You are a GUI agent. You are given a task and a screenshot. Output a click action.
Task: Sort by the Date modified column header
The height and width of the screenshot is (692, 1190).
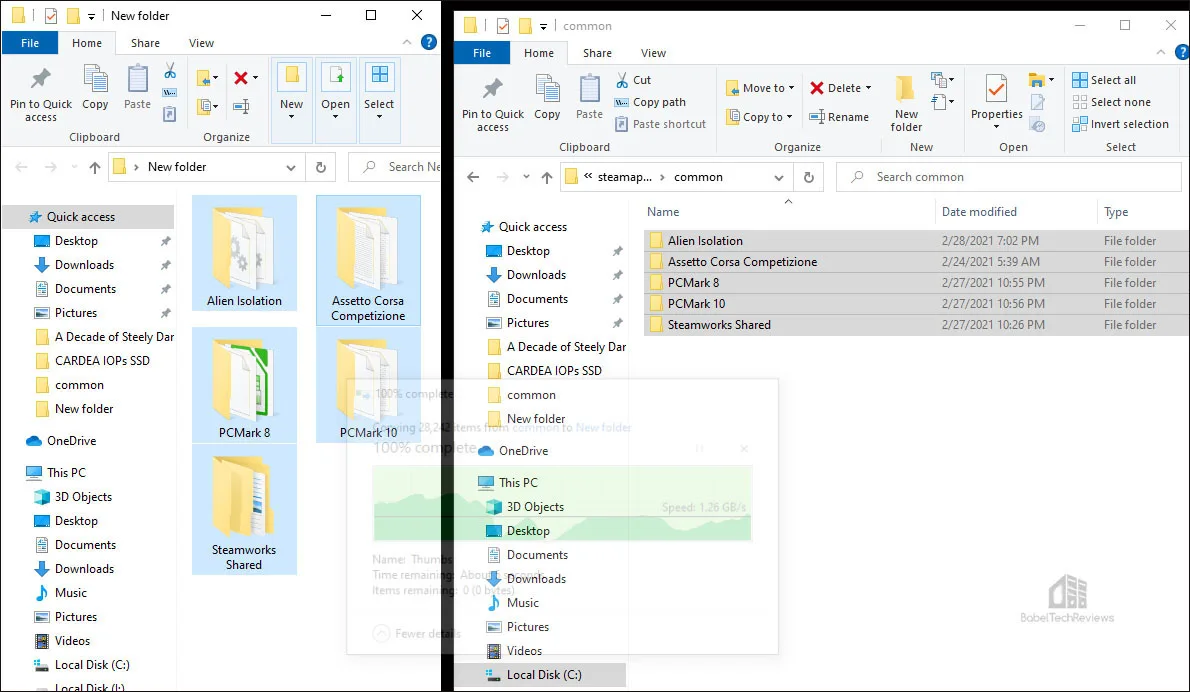click(1015, 212)
